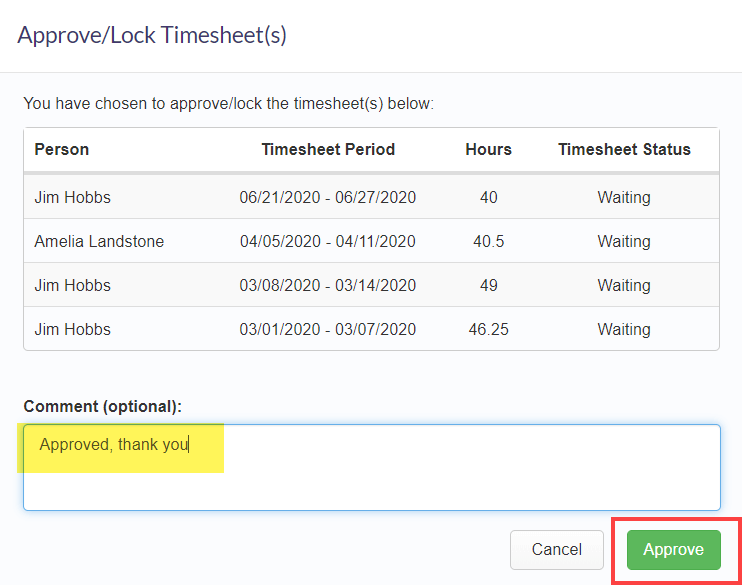This screenshot has height=585, width=742.
Task: Click Jim Hobbs in the 06/21/2020 row
Action: (72, 197)
